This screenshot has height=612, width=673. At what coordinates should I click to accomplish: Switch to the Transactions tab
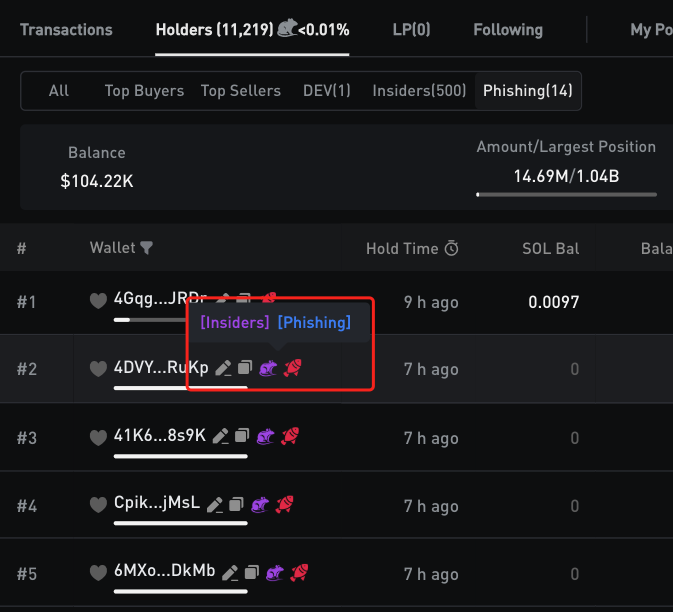(x=66, y=30)
